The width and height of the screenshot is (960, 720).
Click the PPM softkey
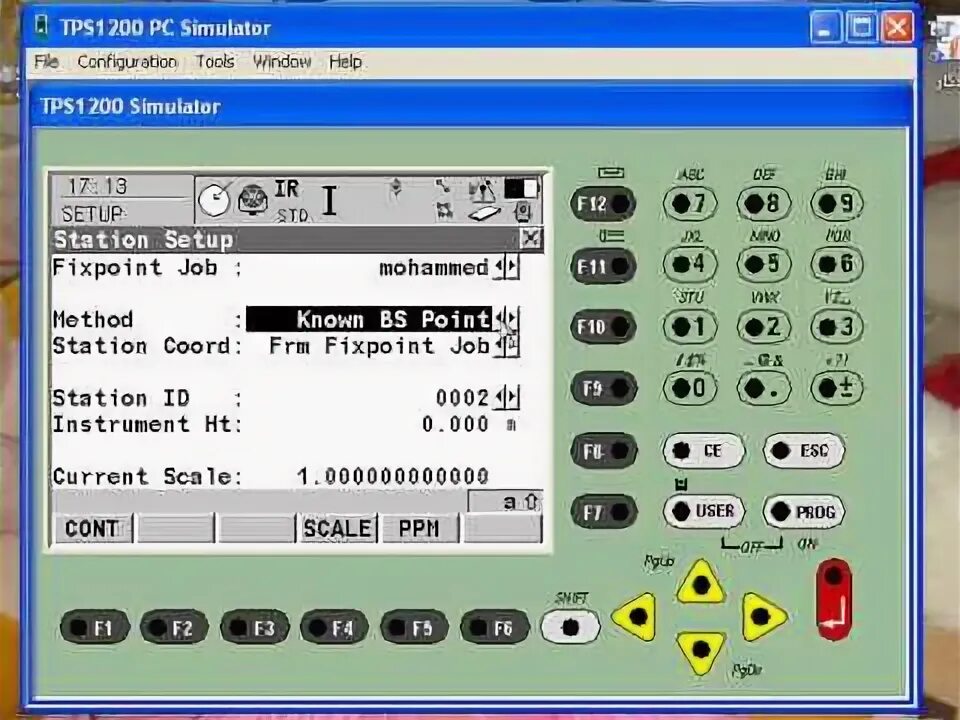tap(420, 528)
